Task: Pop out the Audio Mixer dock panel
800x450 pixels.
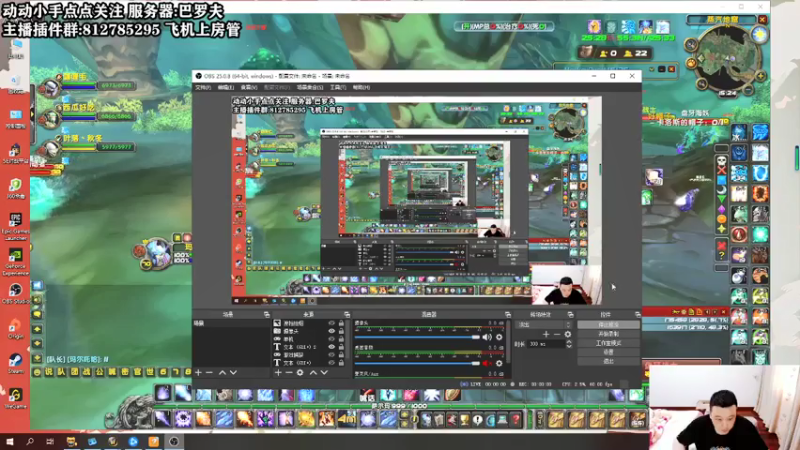Action: coord(508,315)
